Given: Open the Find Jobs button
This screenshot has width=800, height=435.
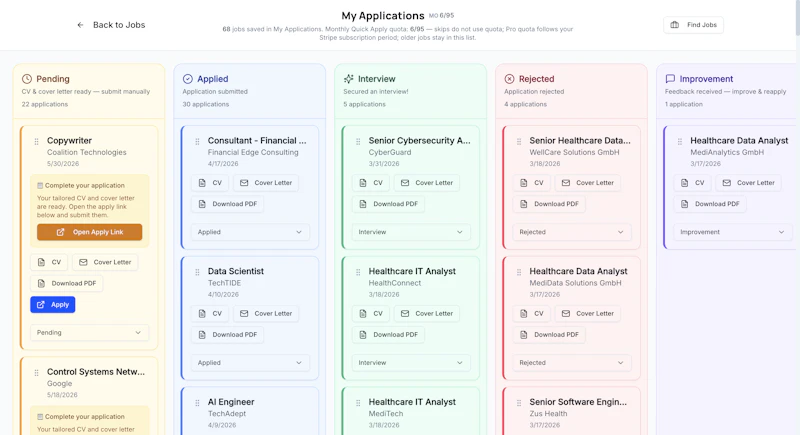Looking at the screenshot, I should click(x=693, y=25).
